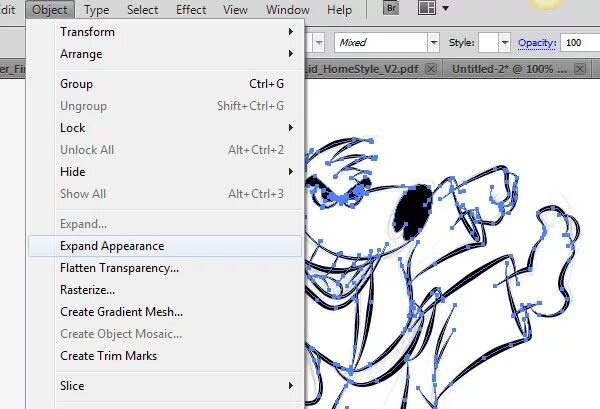Open the Mixed brush dropdown arrow
600x409 pixels.
434,42
